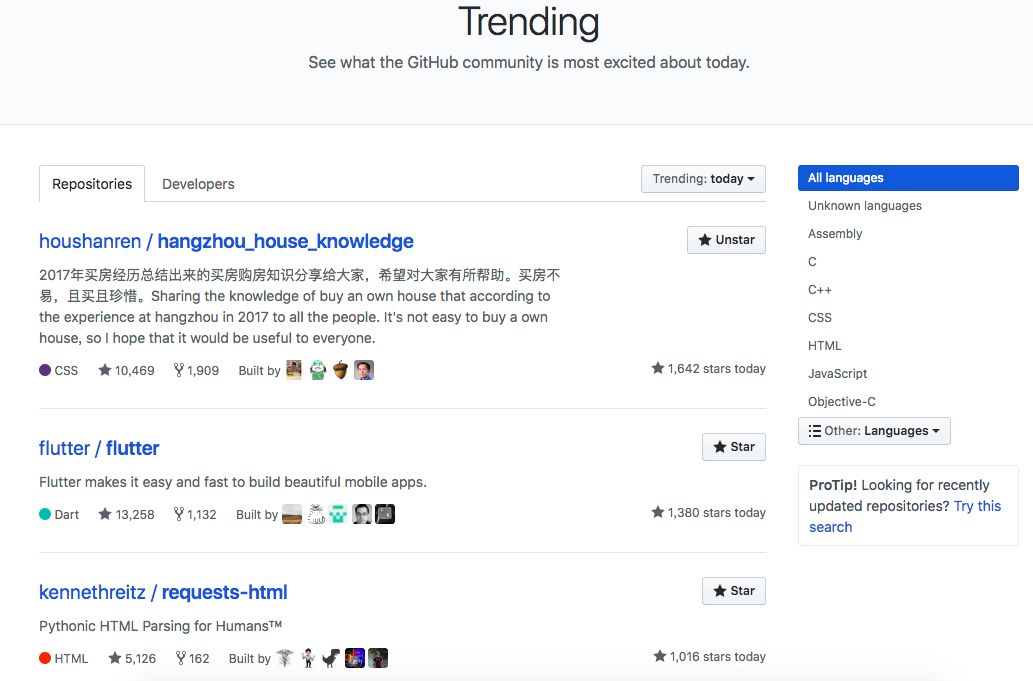Click last contributor avatar for flutter

point(385,514)
